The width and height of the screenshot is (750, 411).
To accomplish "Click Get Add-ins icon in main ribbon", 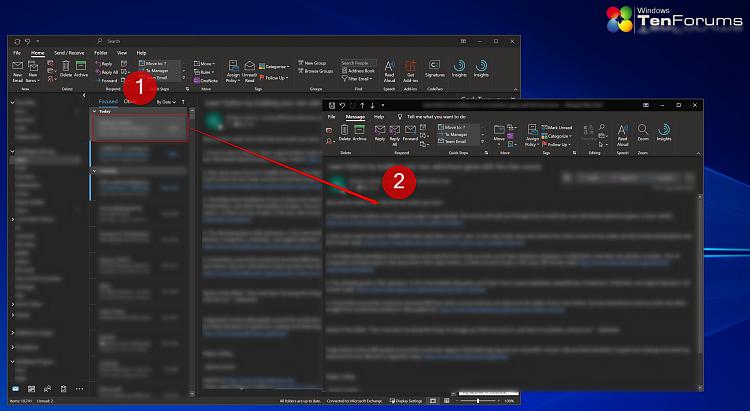I will pyautogui.click(x=410, y=71).
